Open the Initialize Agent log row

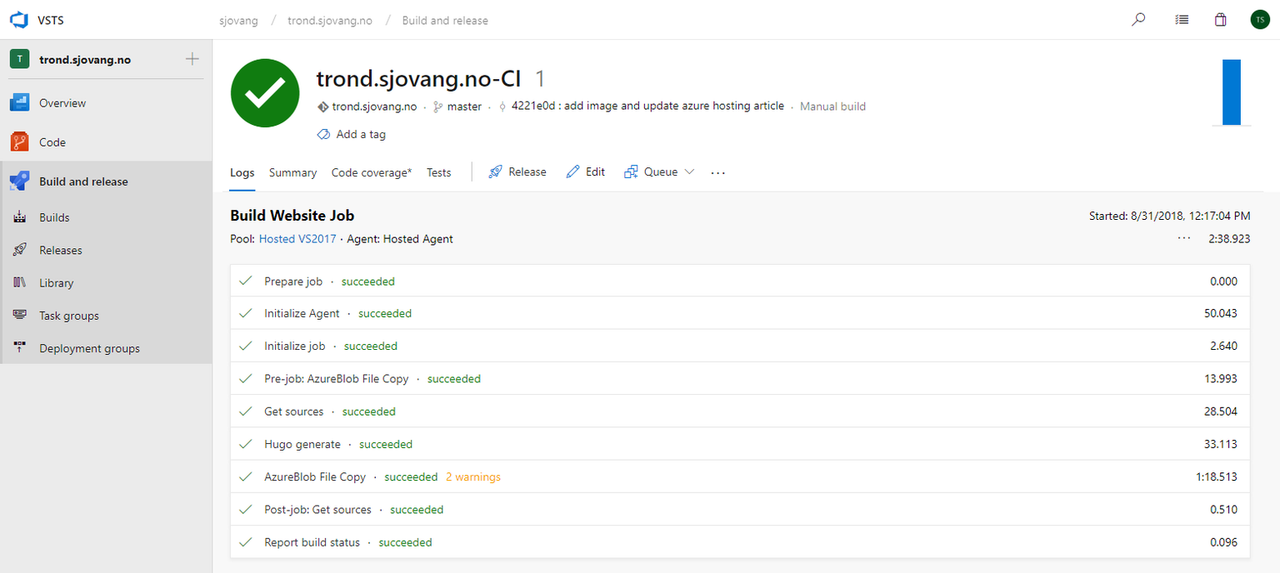click(x=740, y=313)
